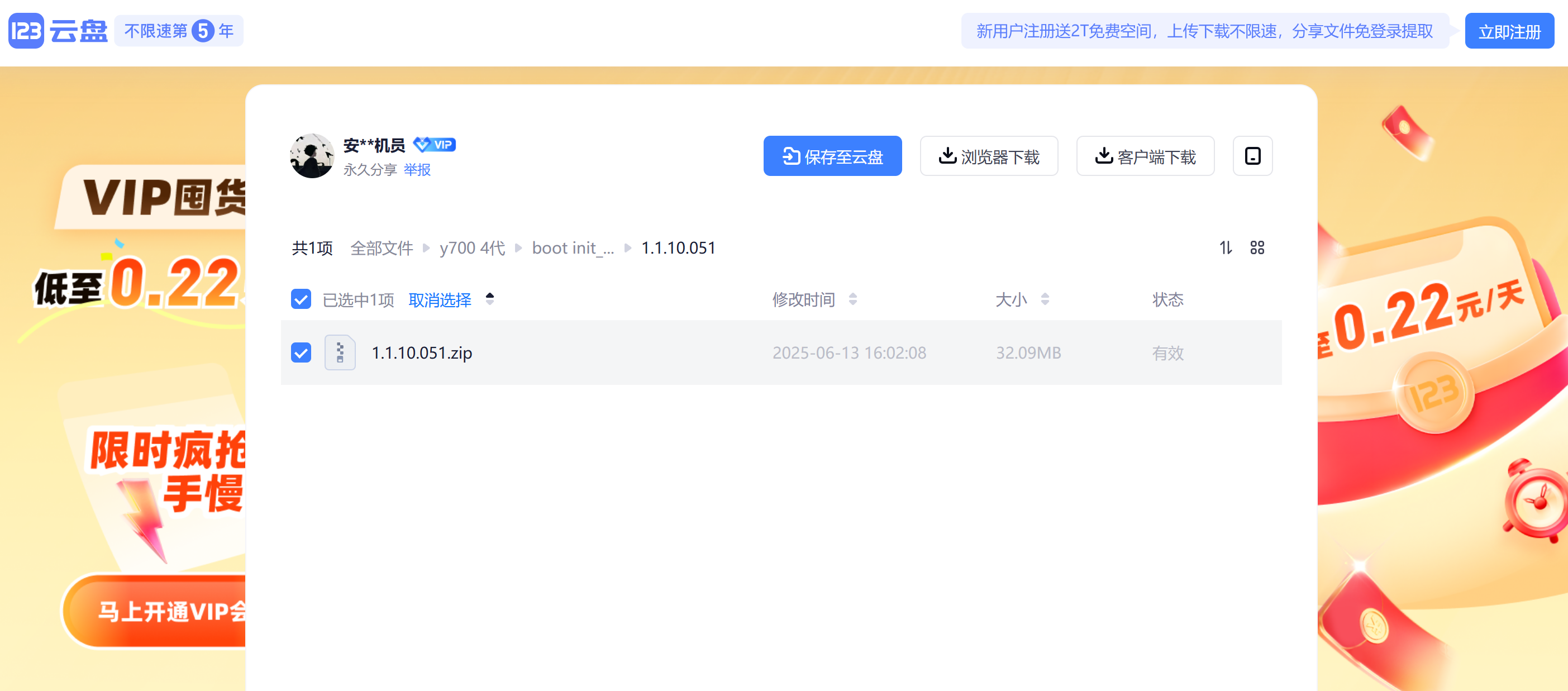The height and width of the screenshot is (691, 1568).
Task: Uncheck the checkbox for 1.1.10.051.zip
Action: (301, 352)
